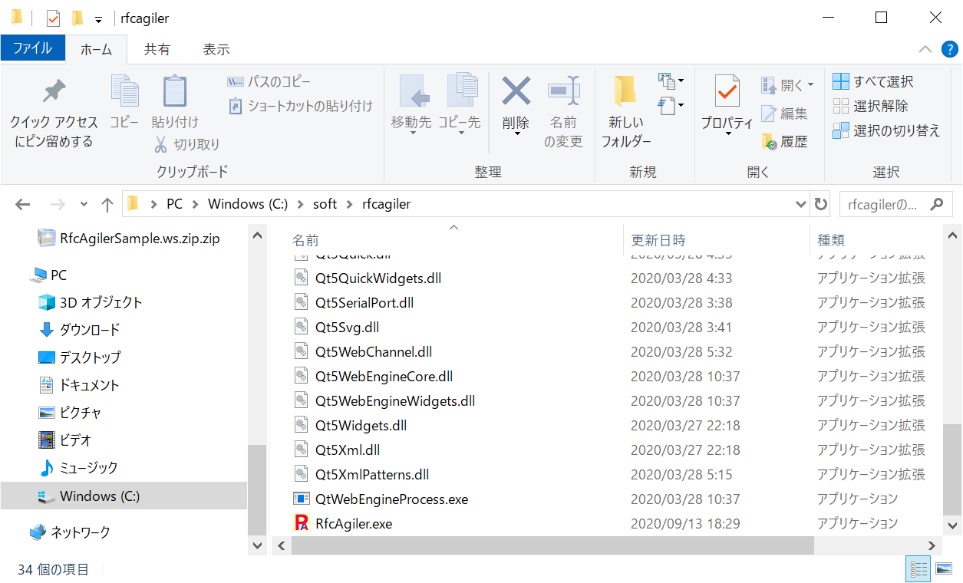This screenshot has width=963, height=583.
Task: Open recent locations dropdown arrow
Action: (84, 204)
